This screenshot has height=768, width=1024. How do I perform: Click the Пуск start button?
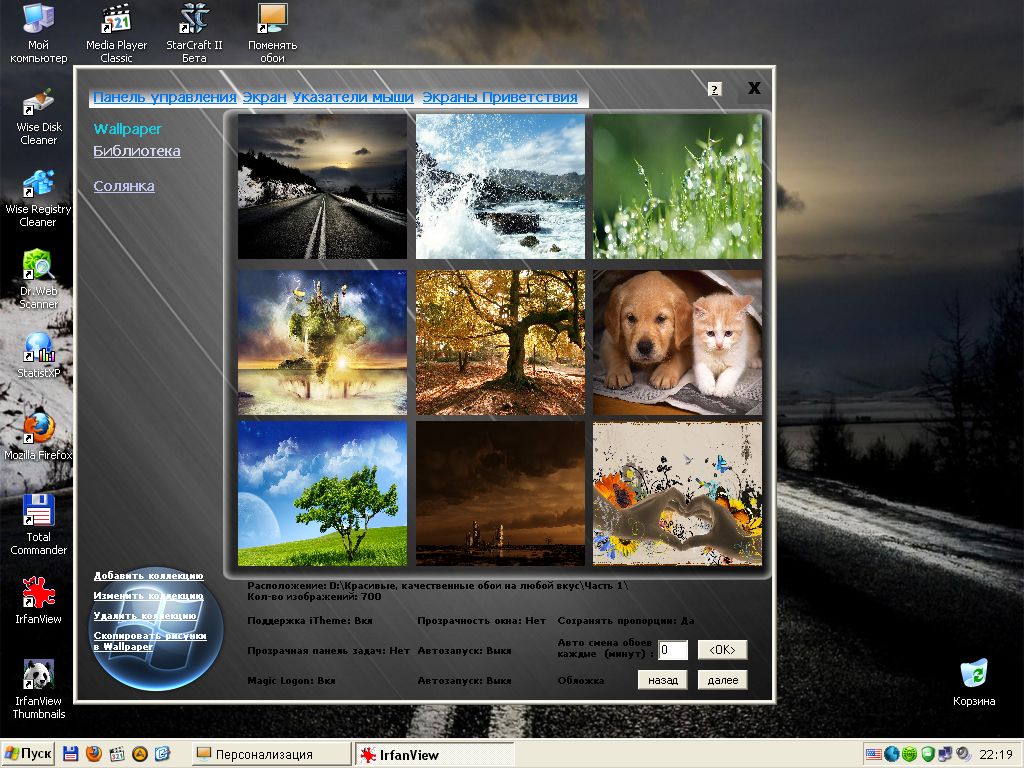click(28, 754)
